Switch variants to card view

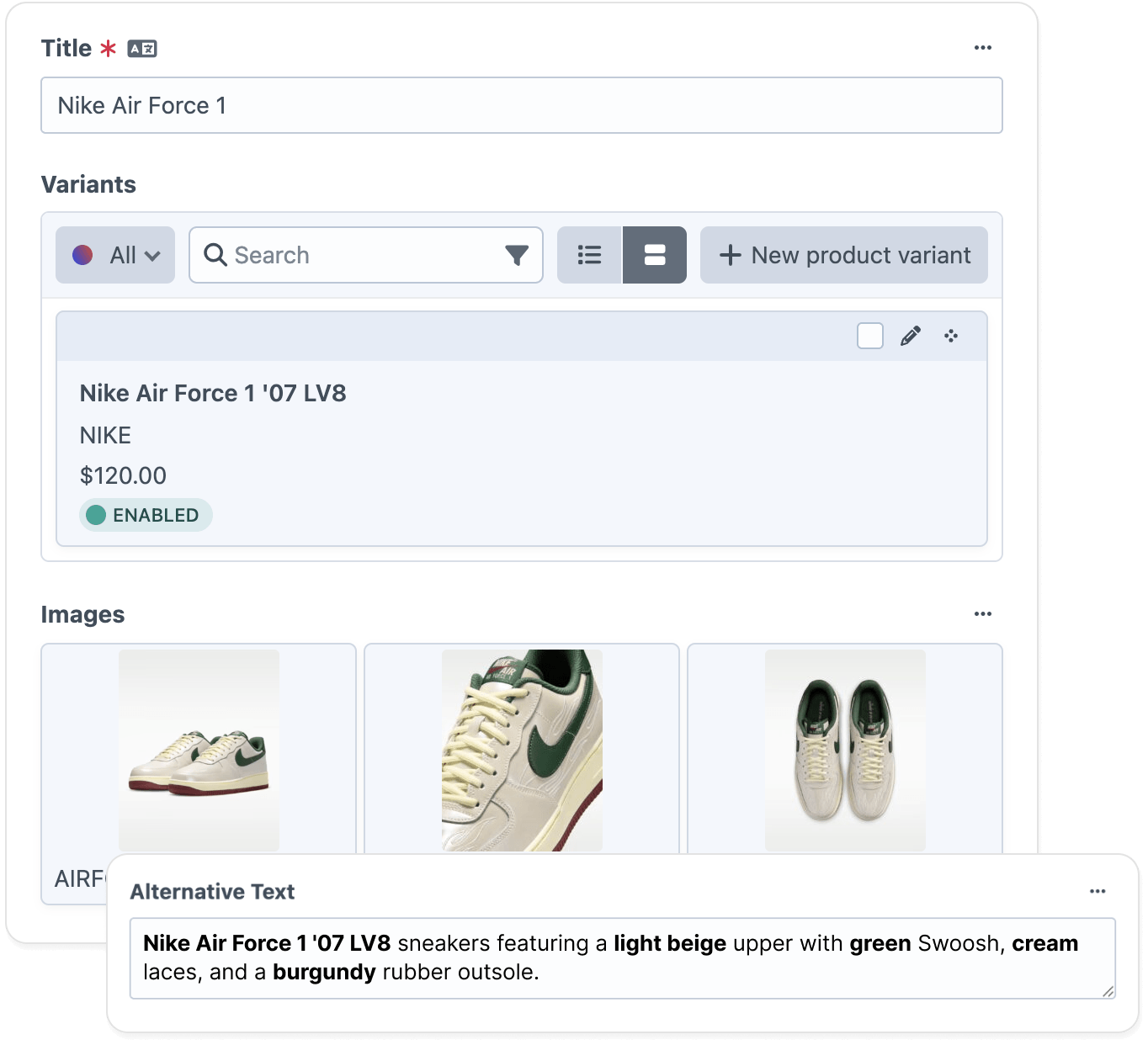coord(655,255)
